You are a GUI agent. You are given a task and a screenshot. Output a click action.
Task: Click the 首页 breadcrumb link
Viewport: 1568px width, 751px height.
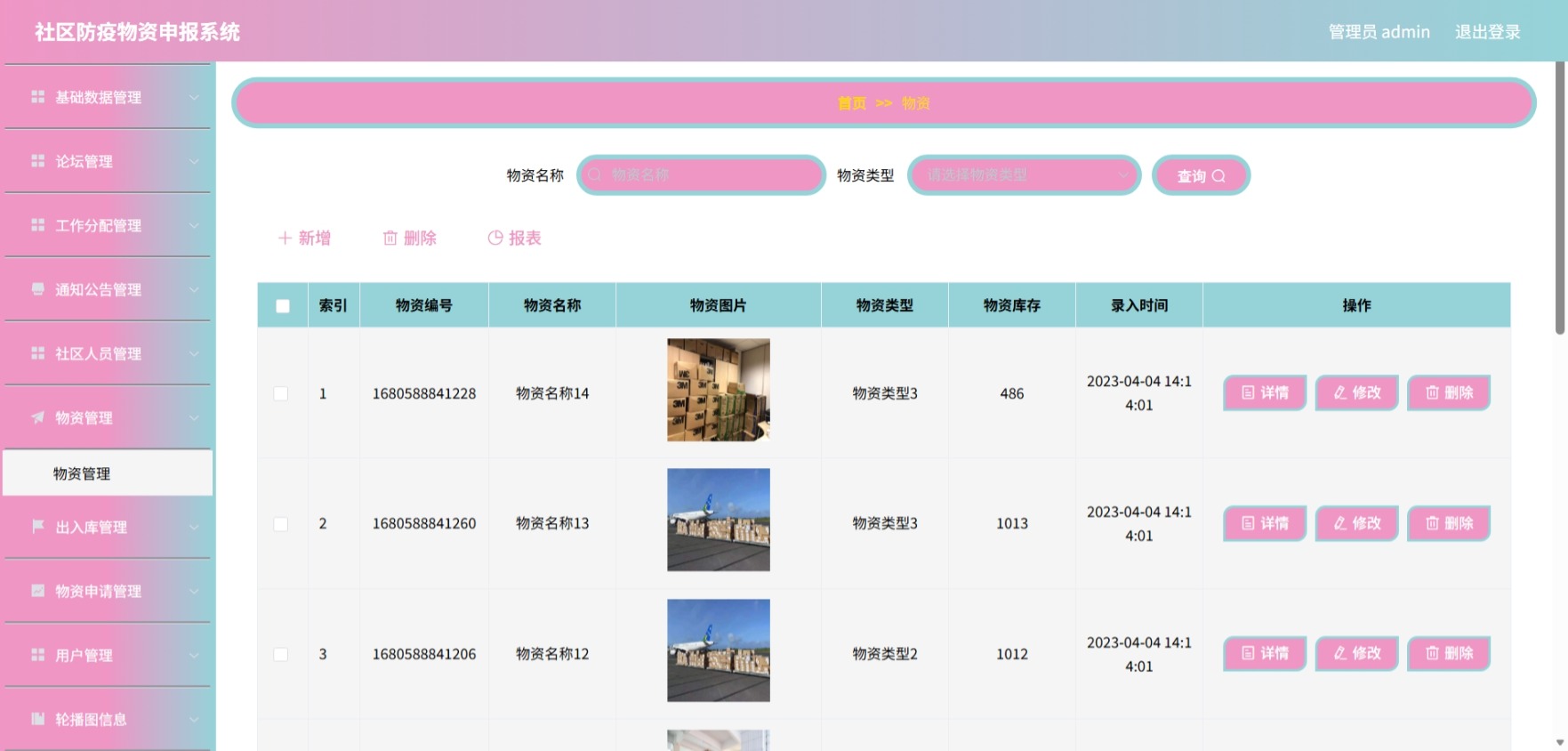pos(851,103)
